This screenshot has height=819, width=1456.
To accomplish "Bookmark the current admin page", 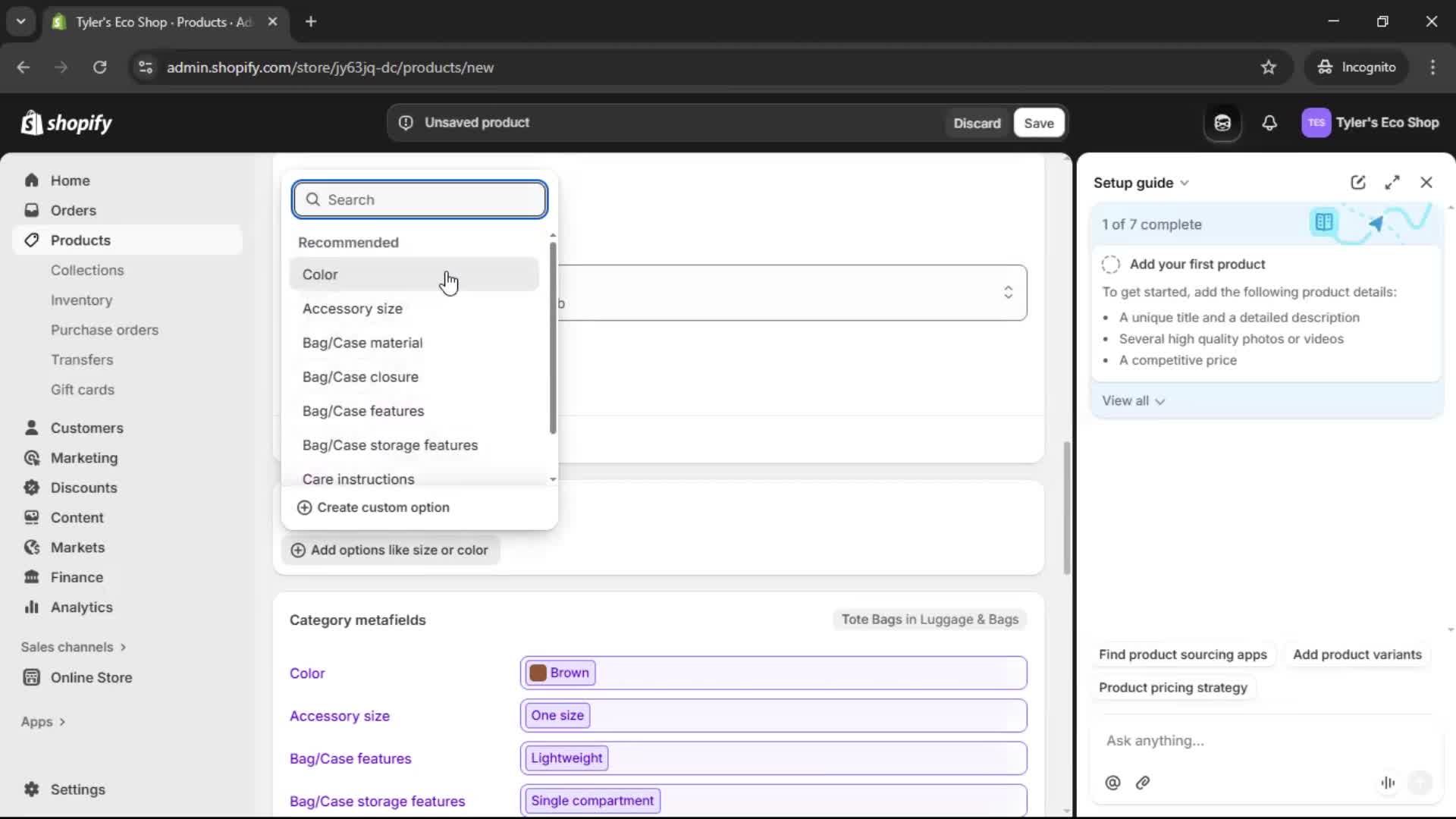I will coord(1269,67).
